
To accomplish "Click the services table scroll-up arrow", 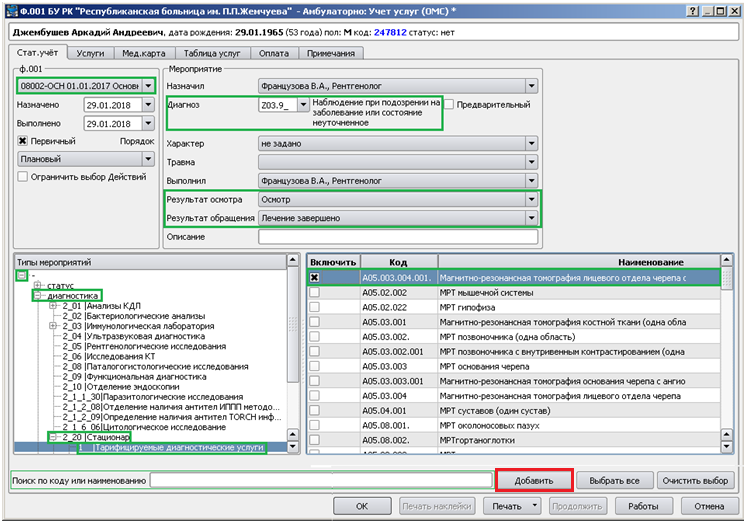I will point(726,260).
